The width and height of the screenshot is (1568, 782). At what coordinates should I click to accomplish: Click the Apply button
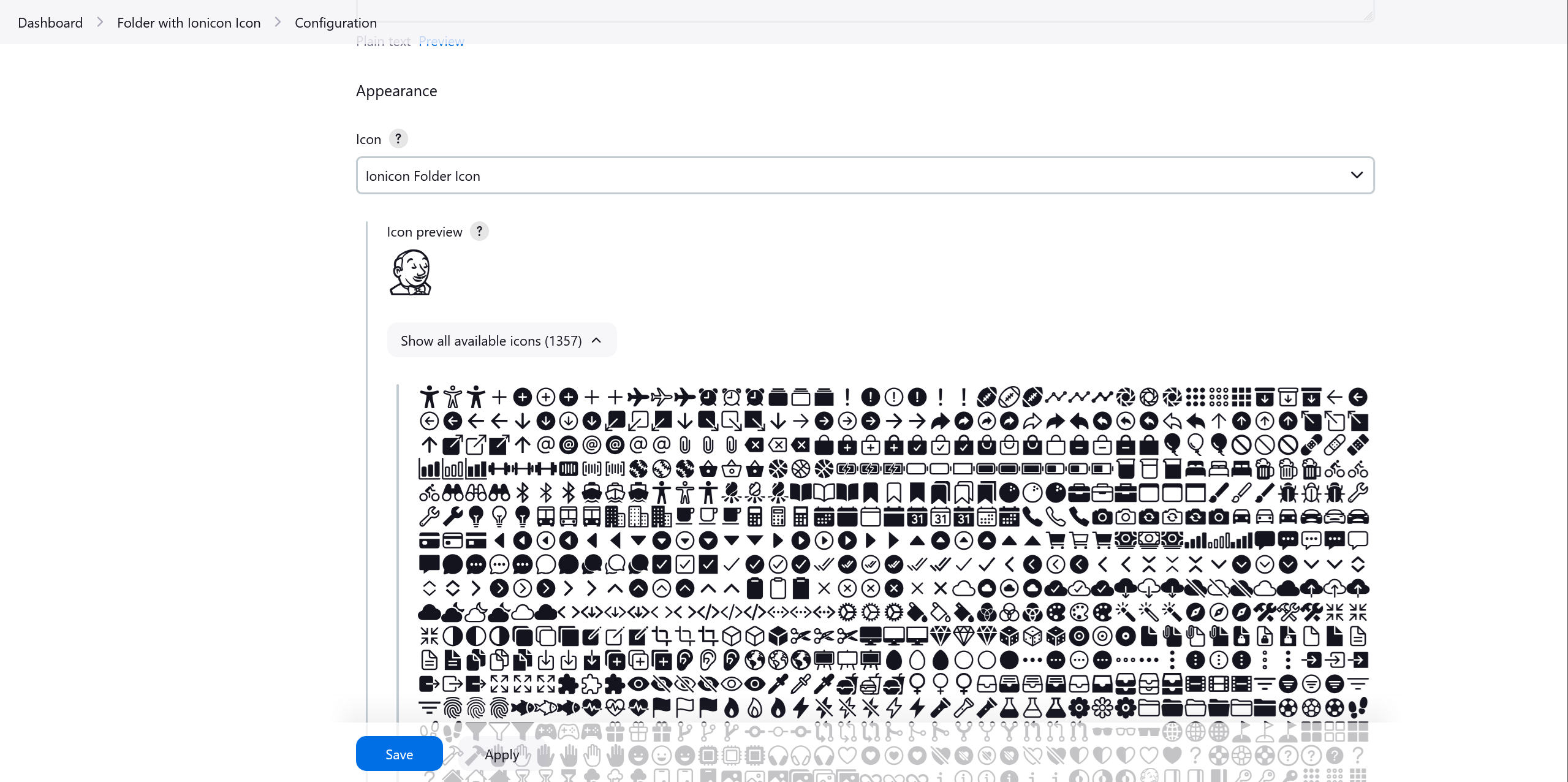[502, 754]
